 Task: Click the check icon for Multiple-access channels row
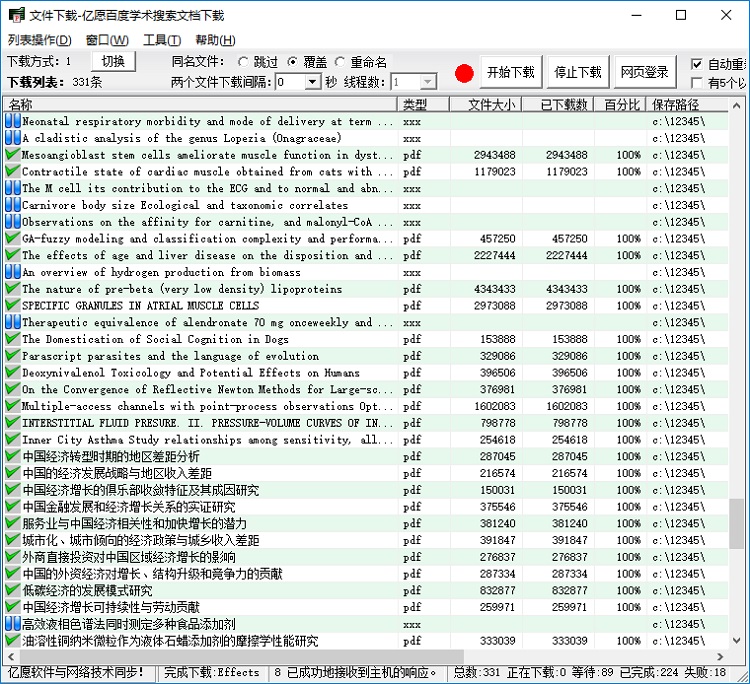coord(12,406)
